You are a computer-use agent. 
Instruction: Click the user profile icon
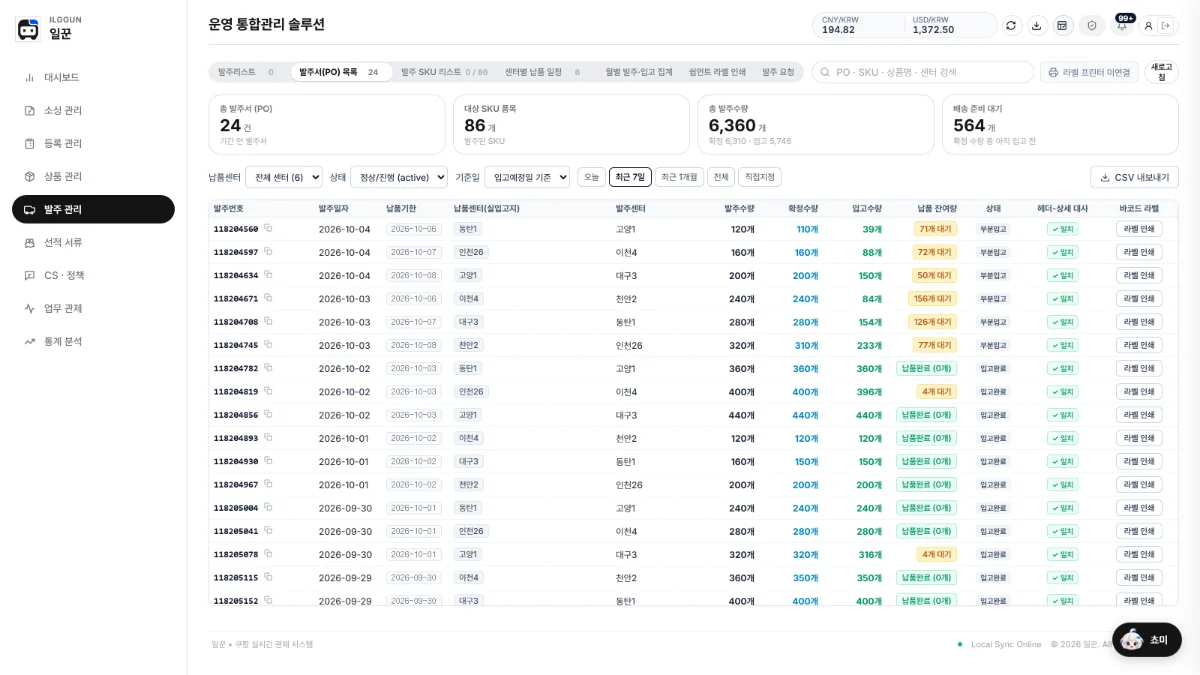click(x=1149, y=25)
